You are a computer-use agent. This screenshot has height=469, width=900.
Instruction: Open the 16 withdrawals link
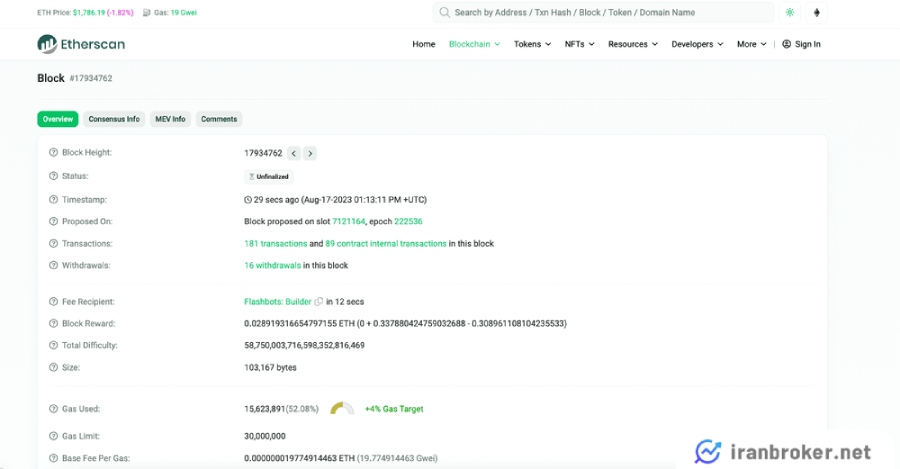click(272, 265)
